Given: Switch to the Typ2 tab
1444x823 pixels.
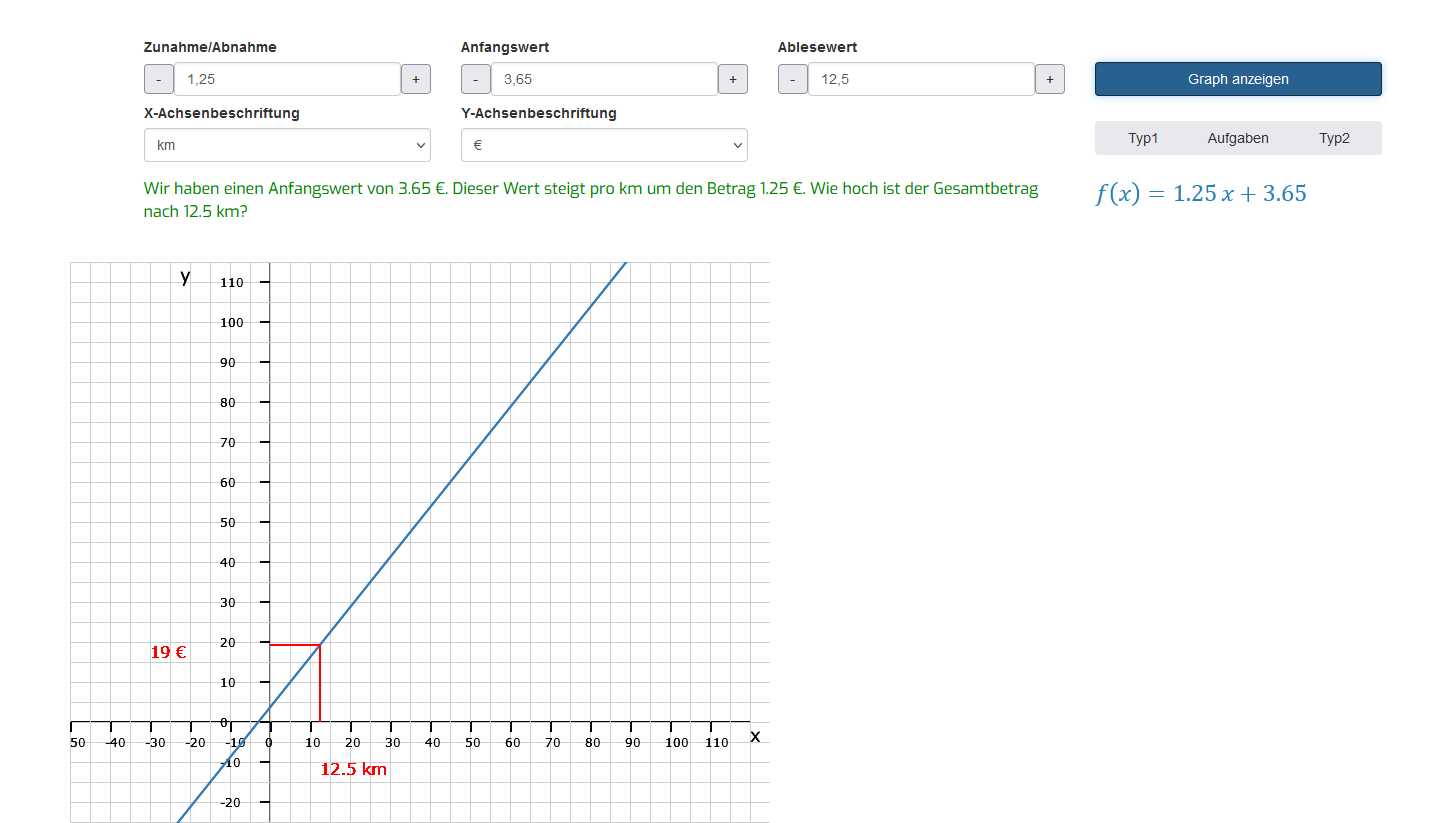Looking at the screenshot, I should (x=1334, y=139).
